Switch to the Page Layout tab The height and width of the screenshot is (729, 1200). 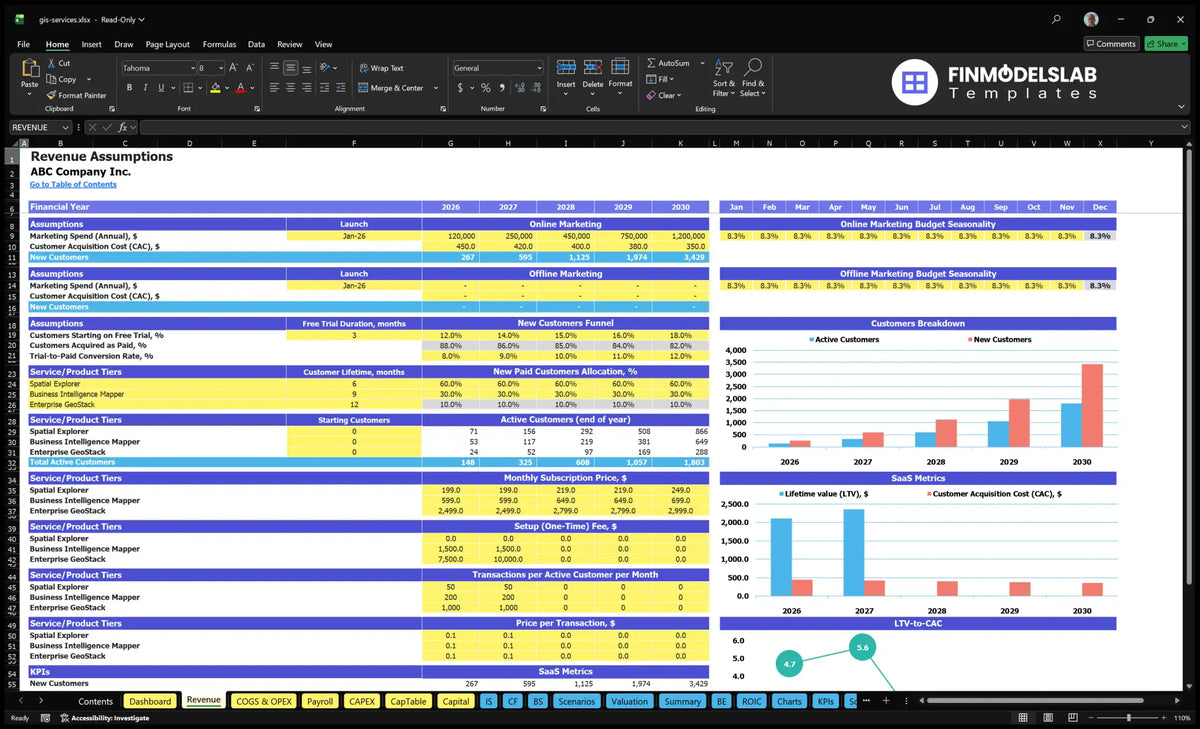[x=167, y=44]
